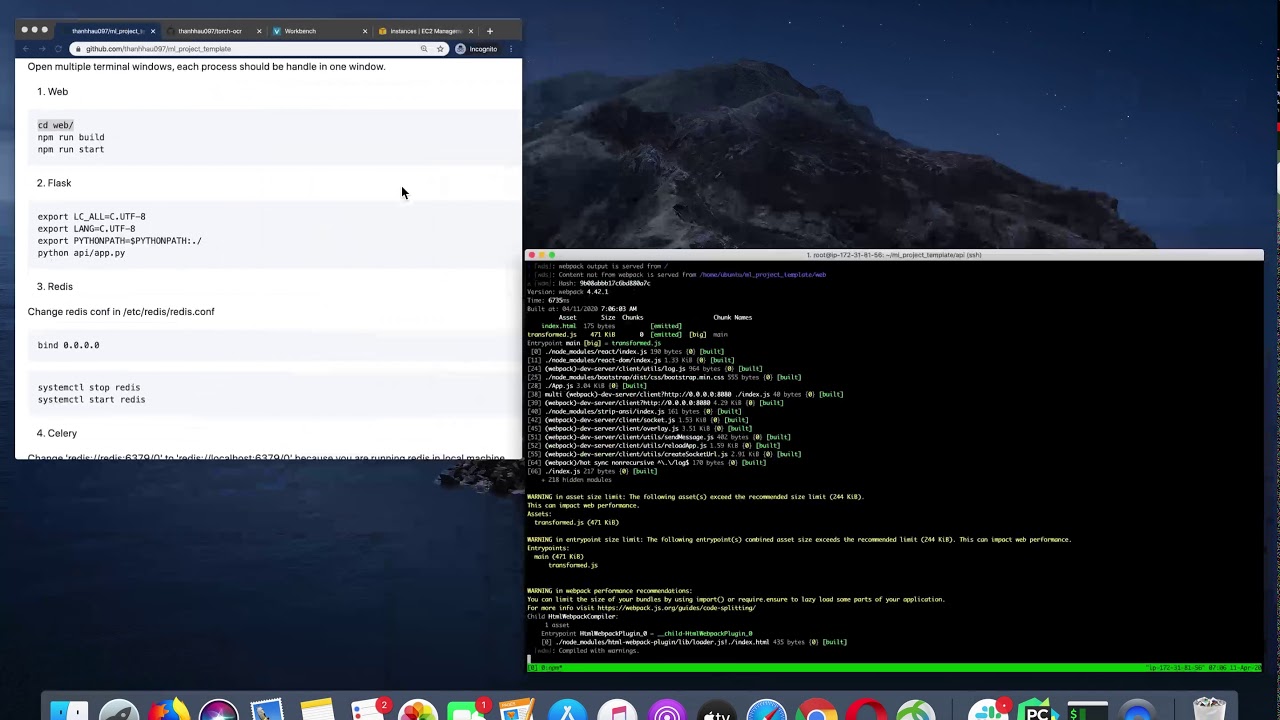Select the thanhhau097/ml_project_template tab
The height and width of the screenshot is (720, 1280).
[107, 31]
